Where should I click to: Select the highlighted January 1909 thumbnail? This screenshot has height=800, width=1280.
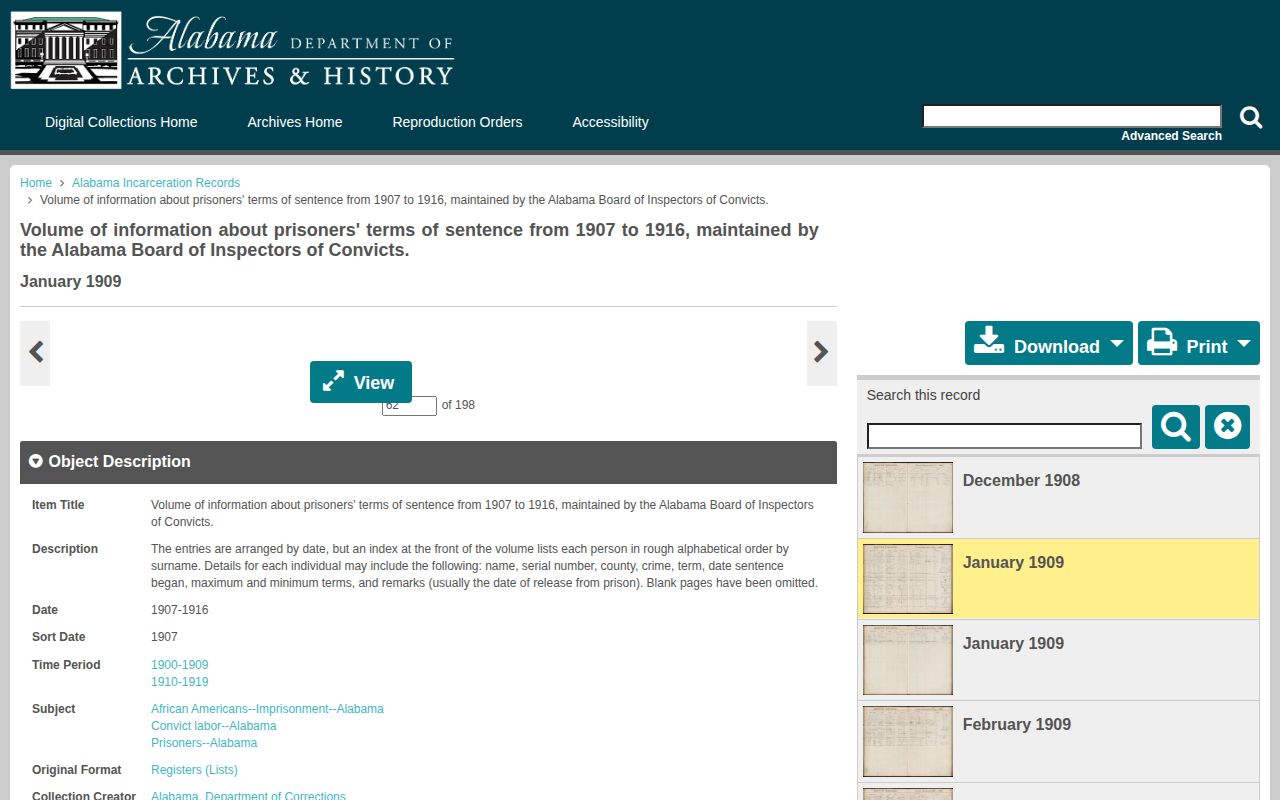click(x=908, y=579)
